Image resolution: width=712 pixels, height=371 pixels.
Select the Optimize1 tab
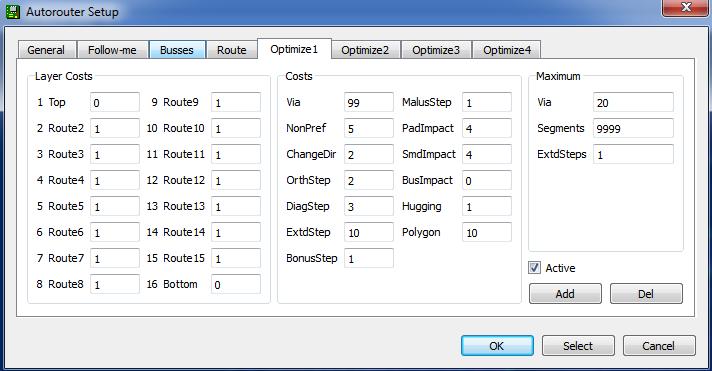(294, 49)
